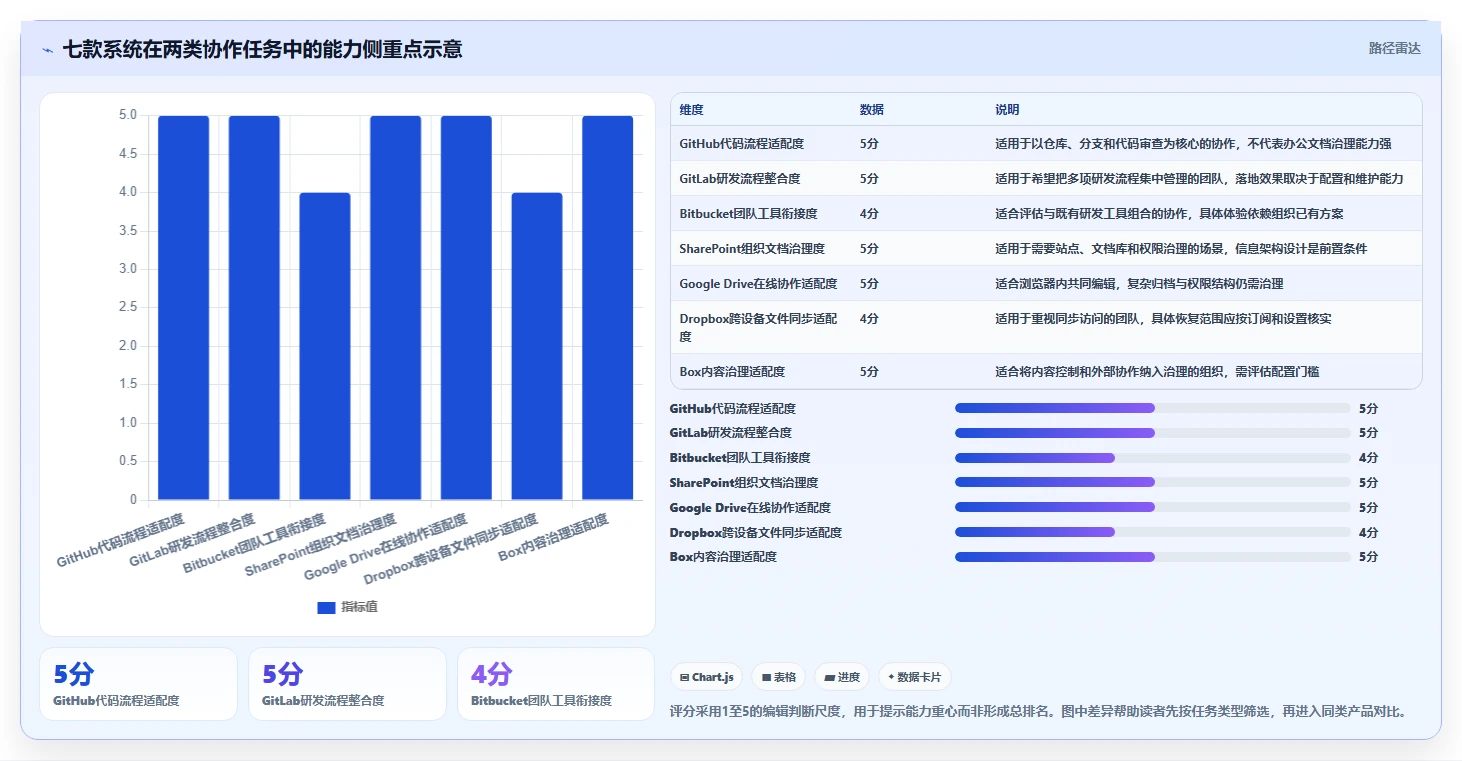Click the 4分 score in Dropbox table row
Screen dimensions: 1462x761
coord(869,319)
